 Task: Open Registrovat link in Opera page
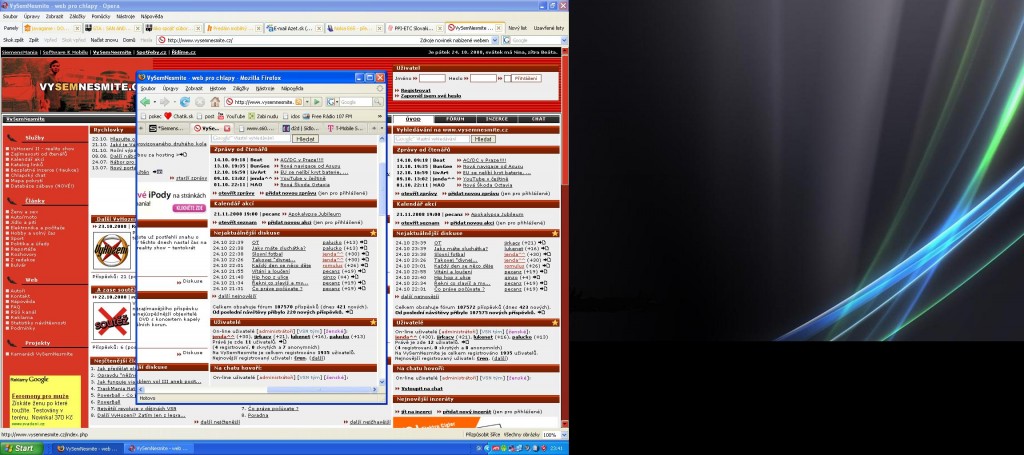pos(415,90)
